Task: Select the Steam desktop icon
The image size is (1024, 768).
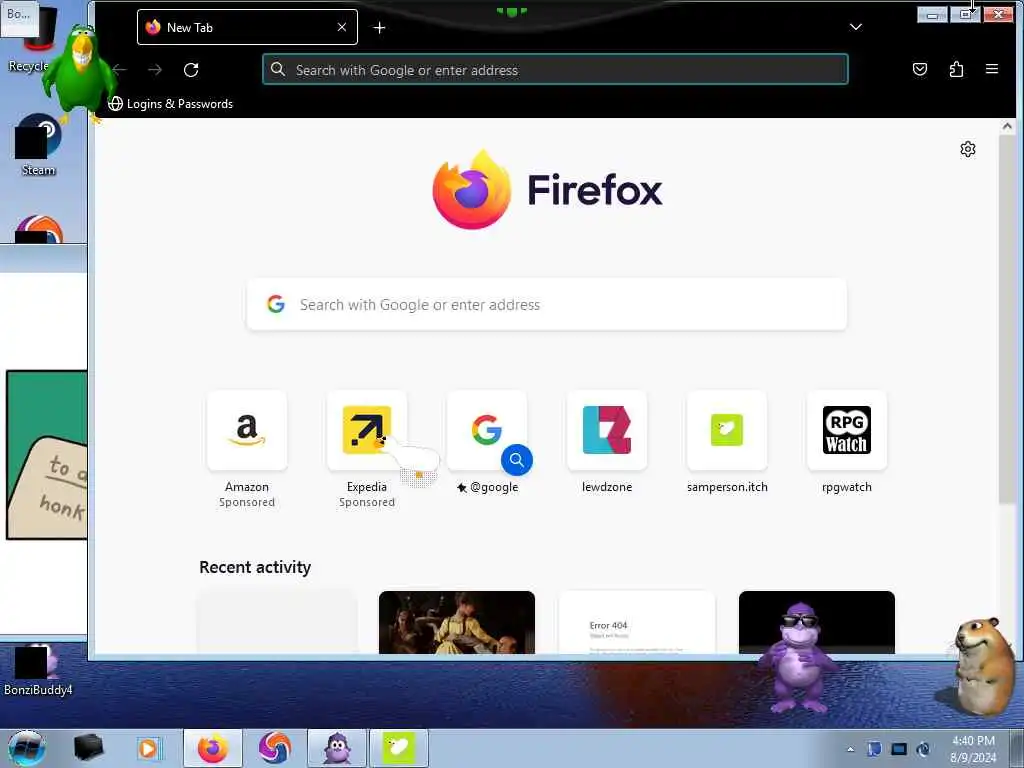Action: pos(39,145)
